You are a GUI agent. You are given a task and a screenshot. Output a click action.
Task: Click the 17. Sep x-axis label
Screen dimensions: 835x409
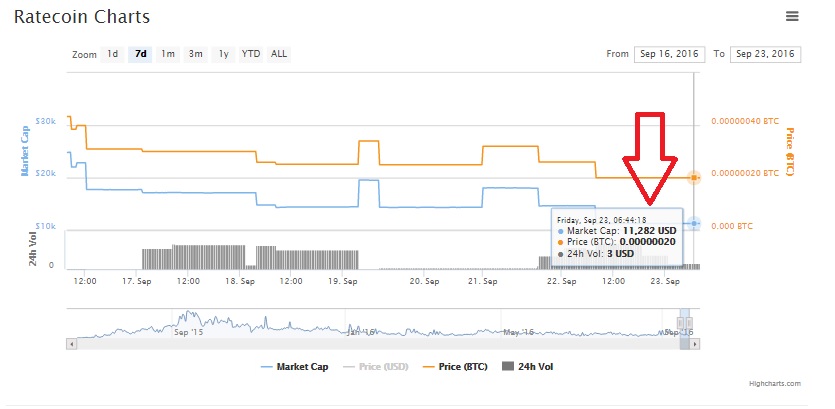click(x=137, y=281)
